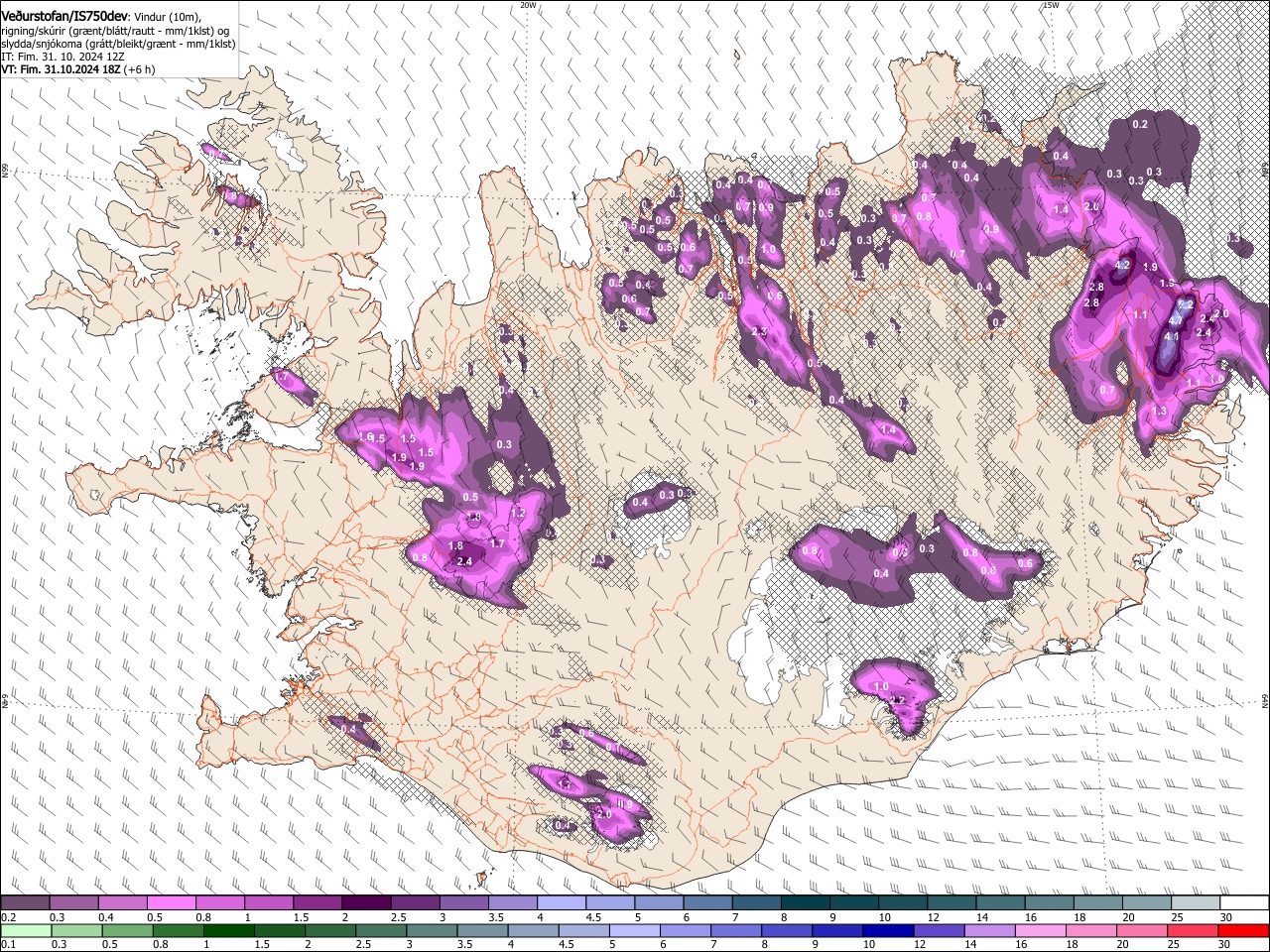Click top legend swatch between 12 and 14
Viewport: 1270px width, 952px height.
pyautogui.click(x=952, y=903)
